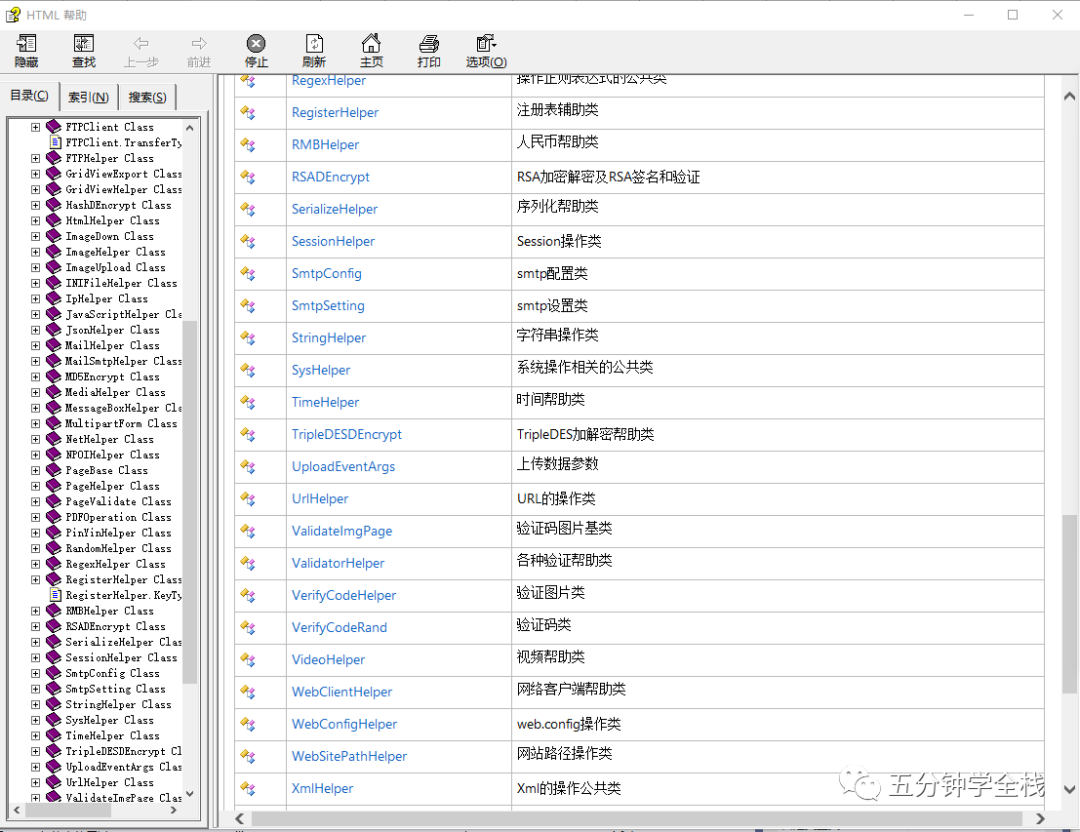
Task: Select JsonHelper Class in contents tree
Action: [x=112, y=330]
